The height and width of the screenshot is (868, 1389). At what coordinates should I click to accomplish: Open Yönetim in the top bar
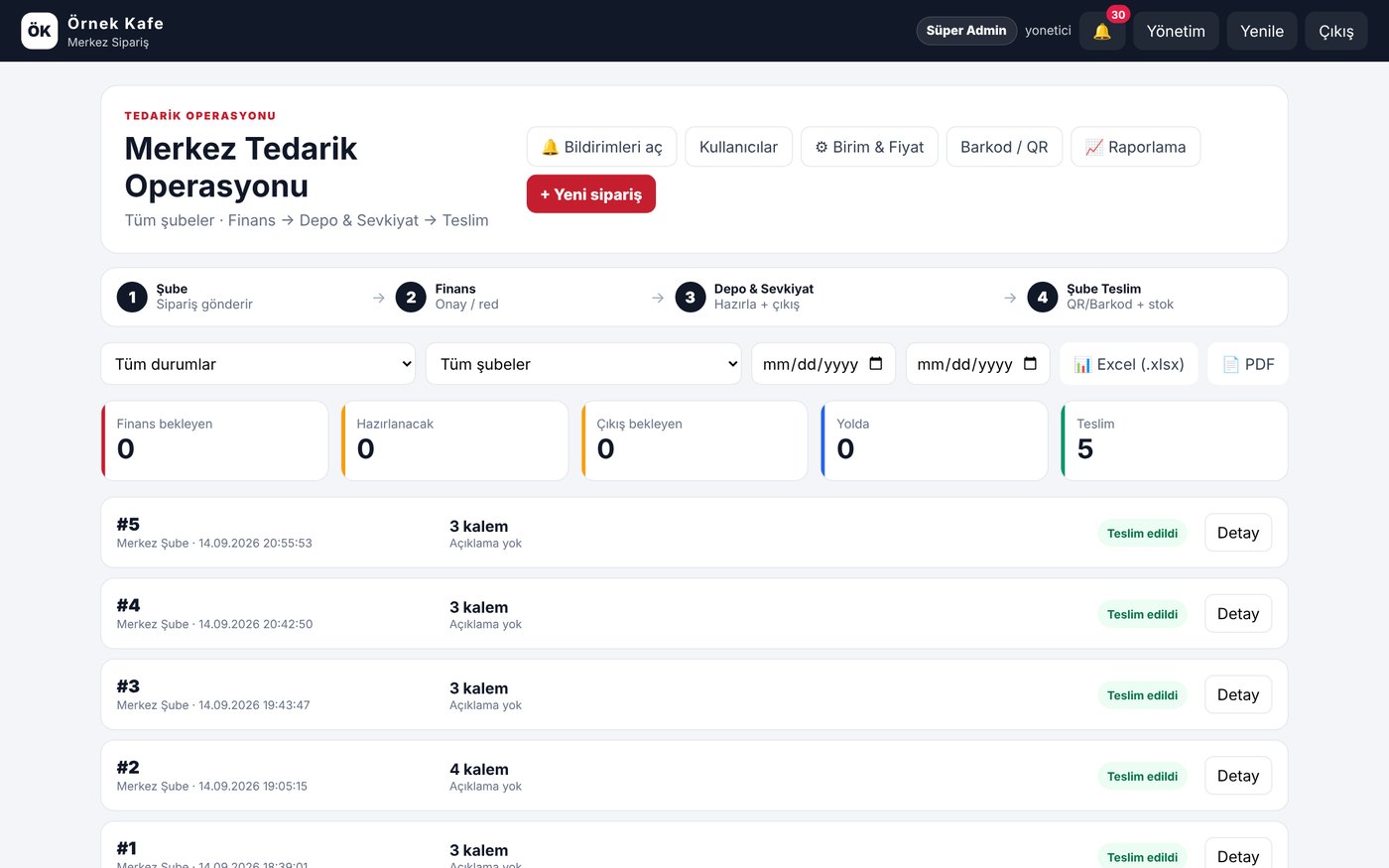[1176, 31]
